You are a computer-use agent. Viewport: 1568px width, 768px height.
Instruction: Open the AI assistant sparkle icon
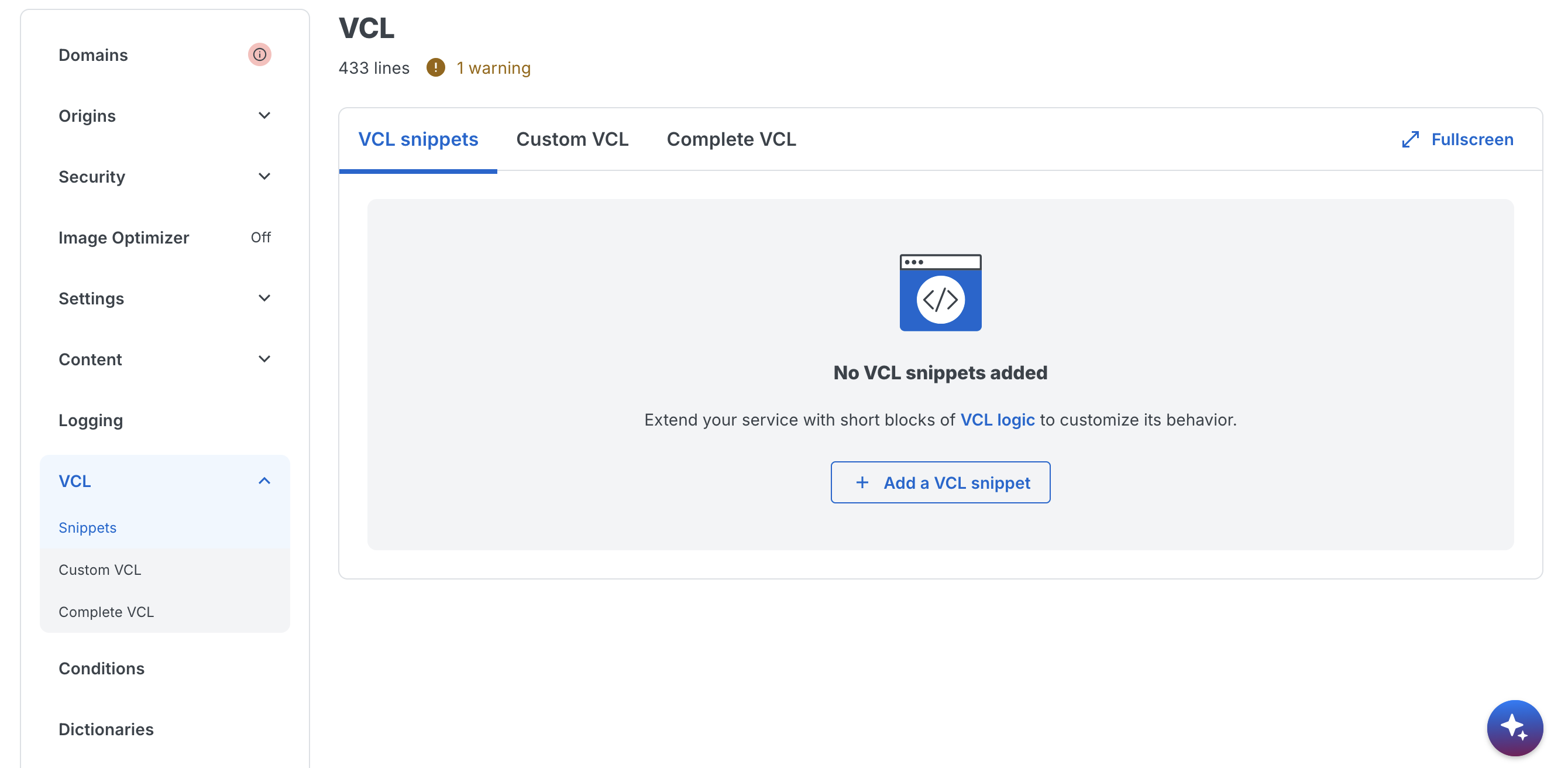pos(1515,727)
